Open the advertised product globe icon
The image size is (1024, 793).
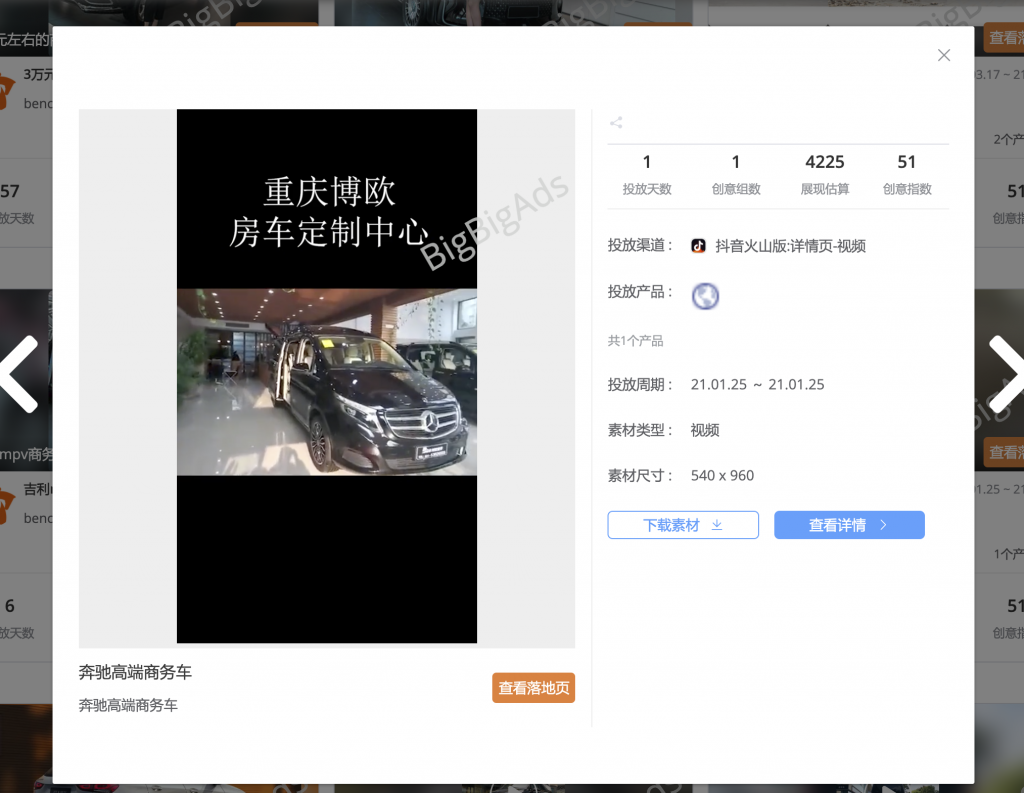pos(705,296)
